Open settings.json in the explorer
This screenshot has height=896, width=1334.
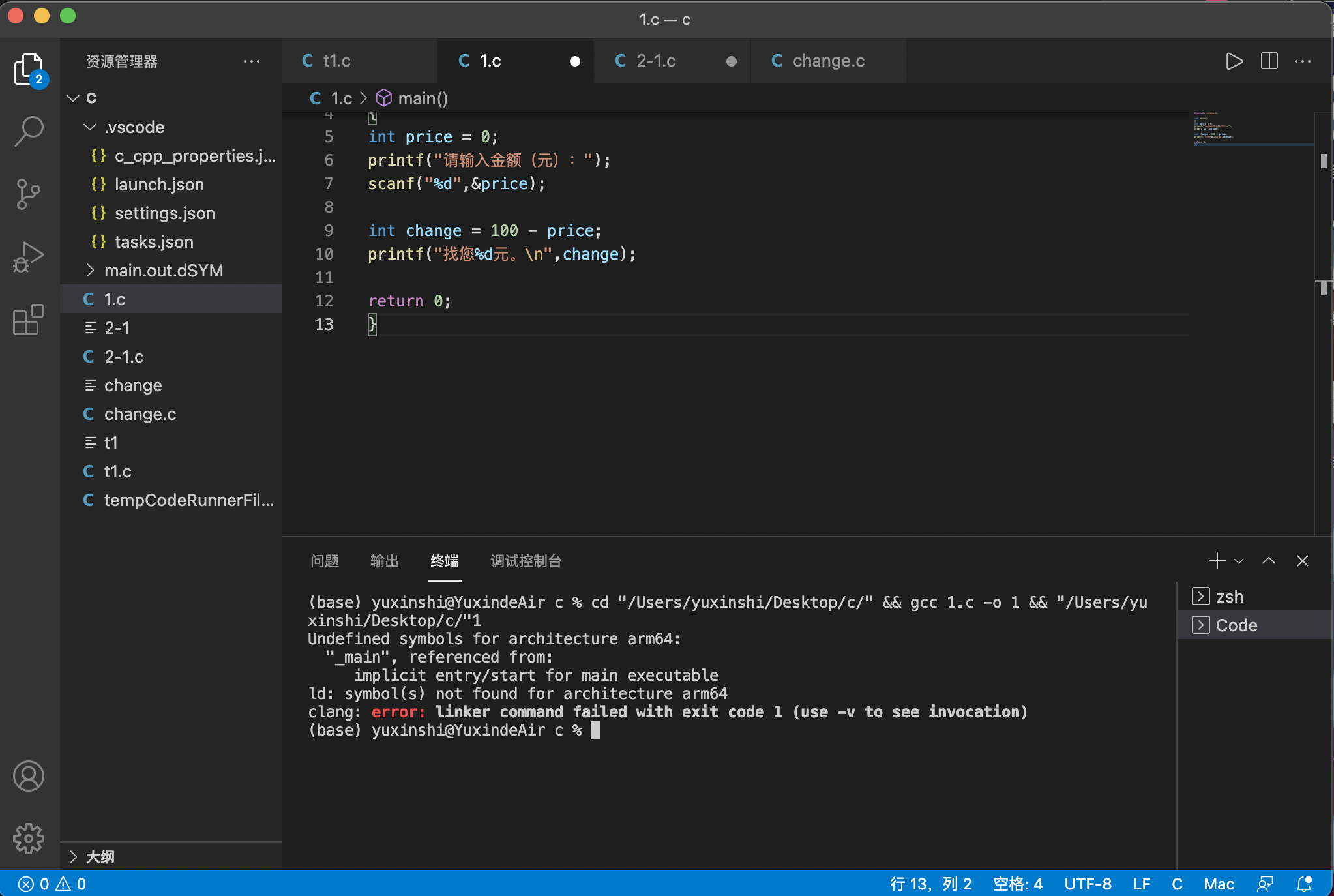(x=171, y=213)
